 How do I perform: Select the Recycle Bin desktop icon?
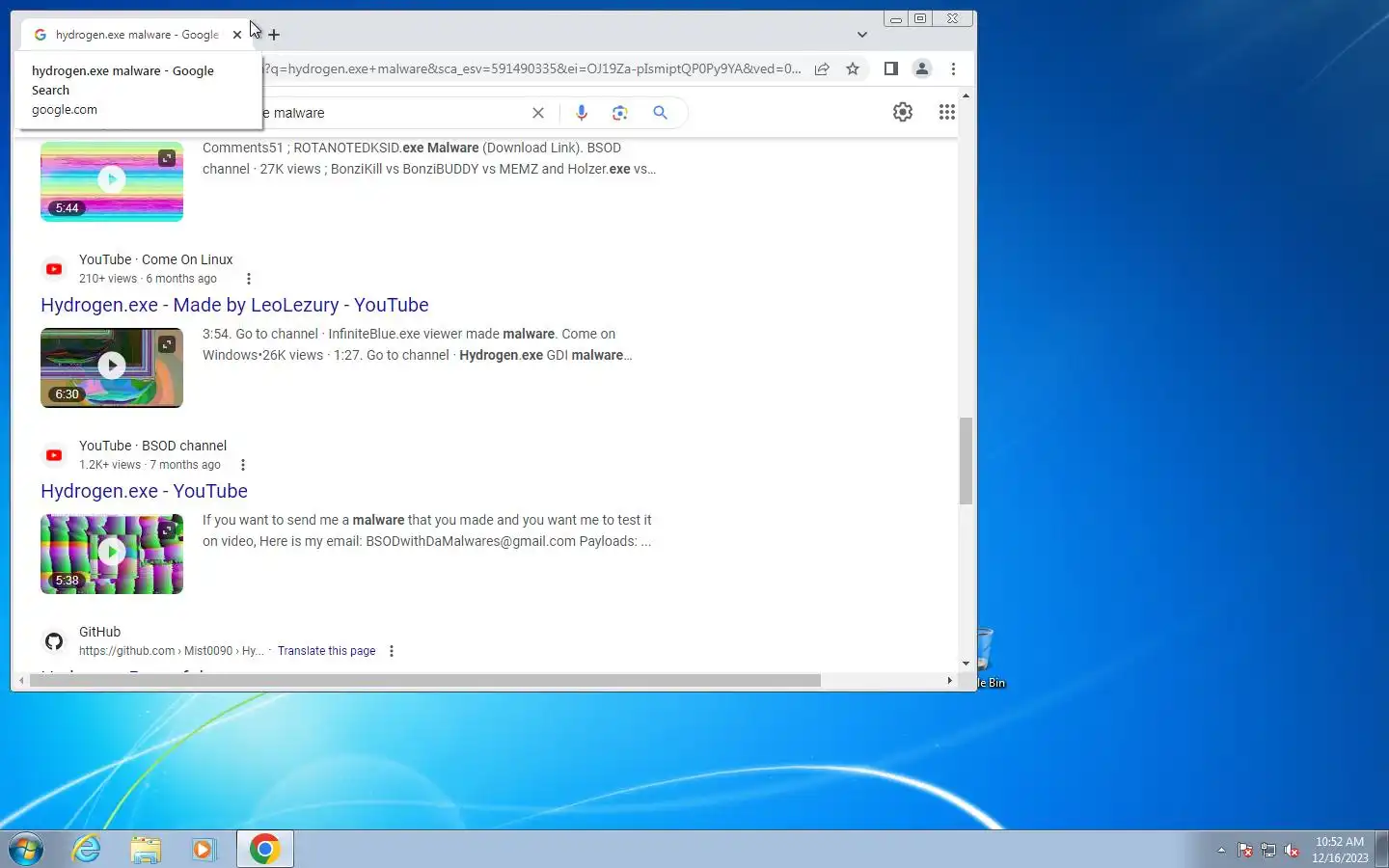pyautogui.click(x=991, y=658)
